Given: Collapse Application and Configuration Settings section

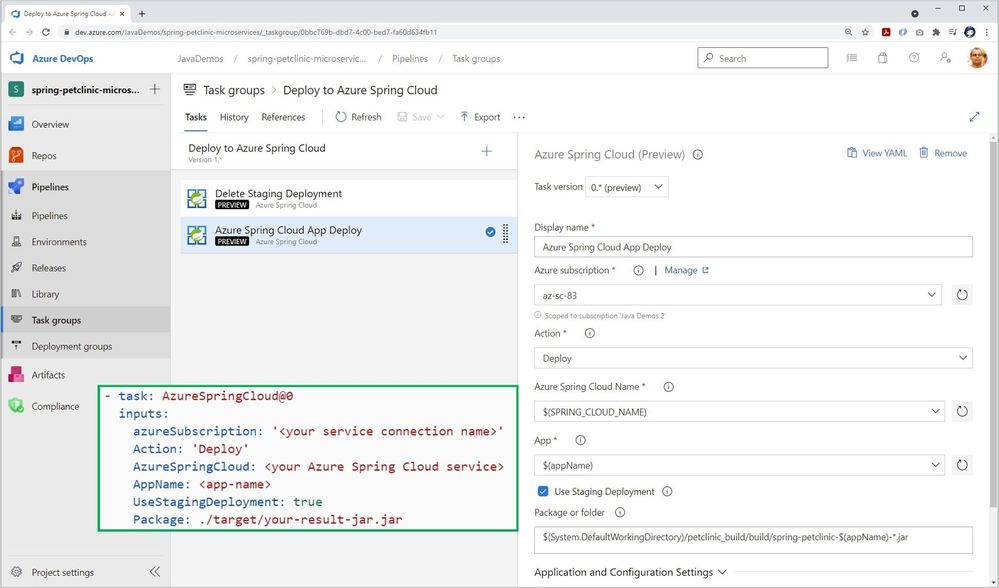Looking at the screenshot, I should pos(631,572).
